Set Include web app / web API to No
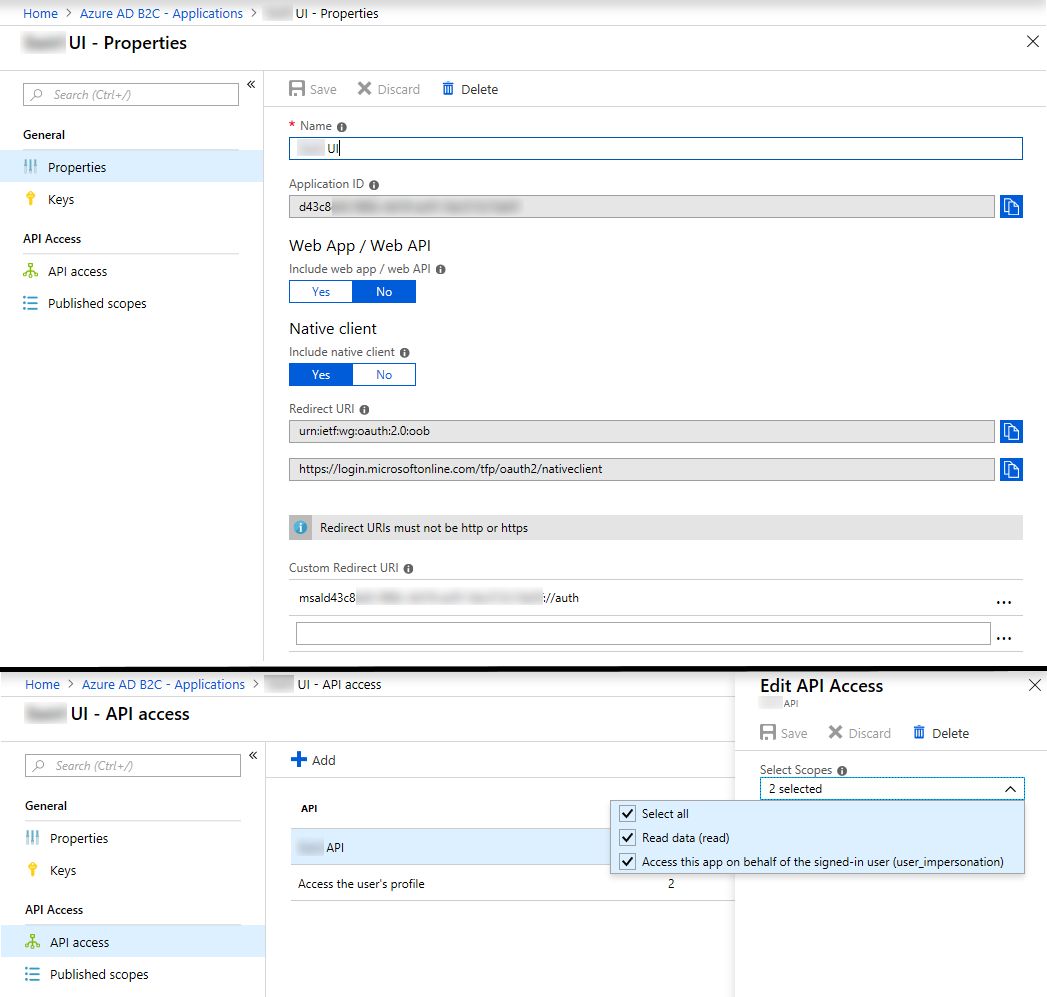Viewport: 1047px width, 997px height. point(384,292)
